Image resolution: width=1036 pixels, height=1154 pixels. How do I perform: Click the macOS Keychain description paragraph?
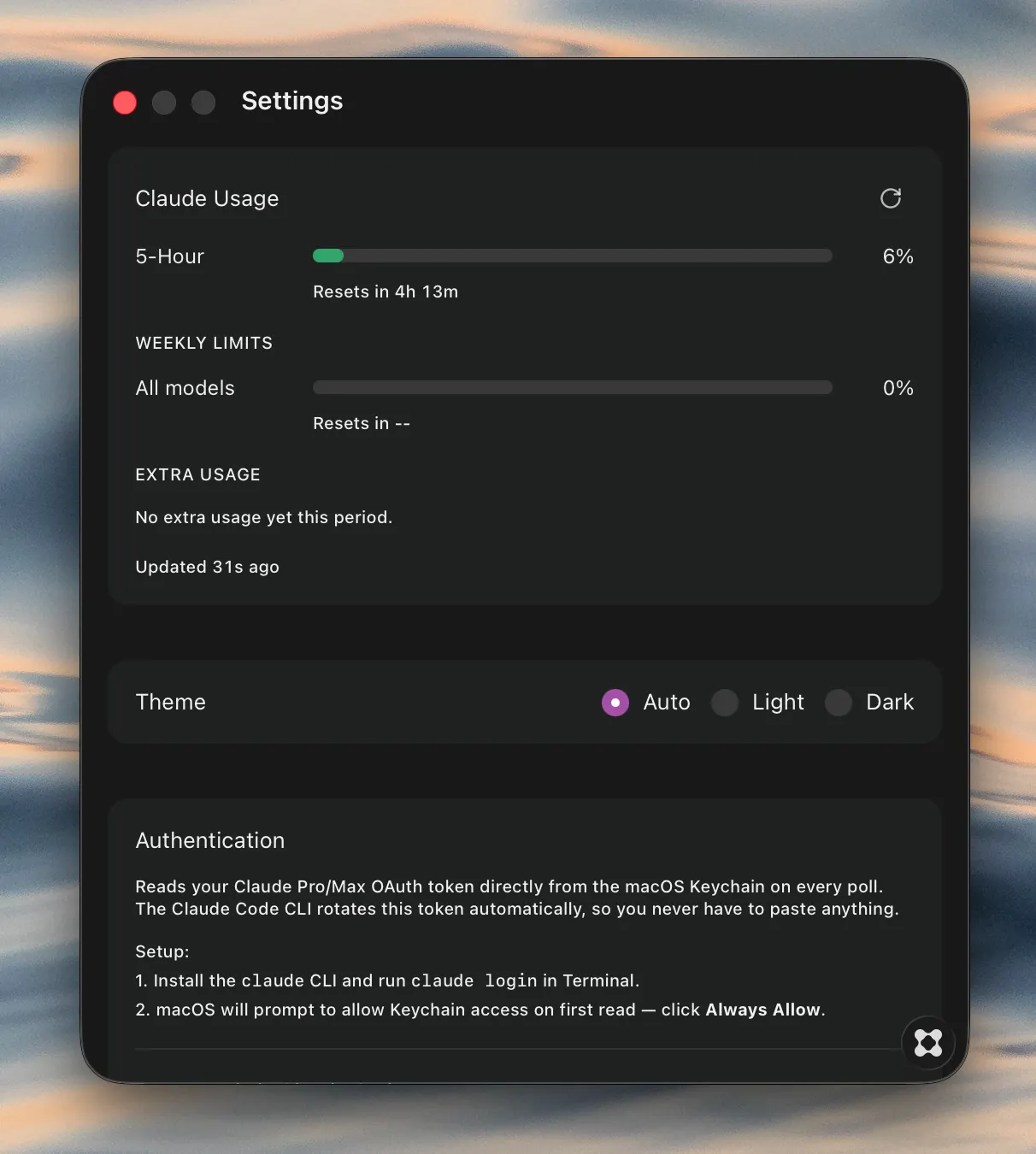pyautogui.click(x=517, y=898)
